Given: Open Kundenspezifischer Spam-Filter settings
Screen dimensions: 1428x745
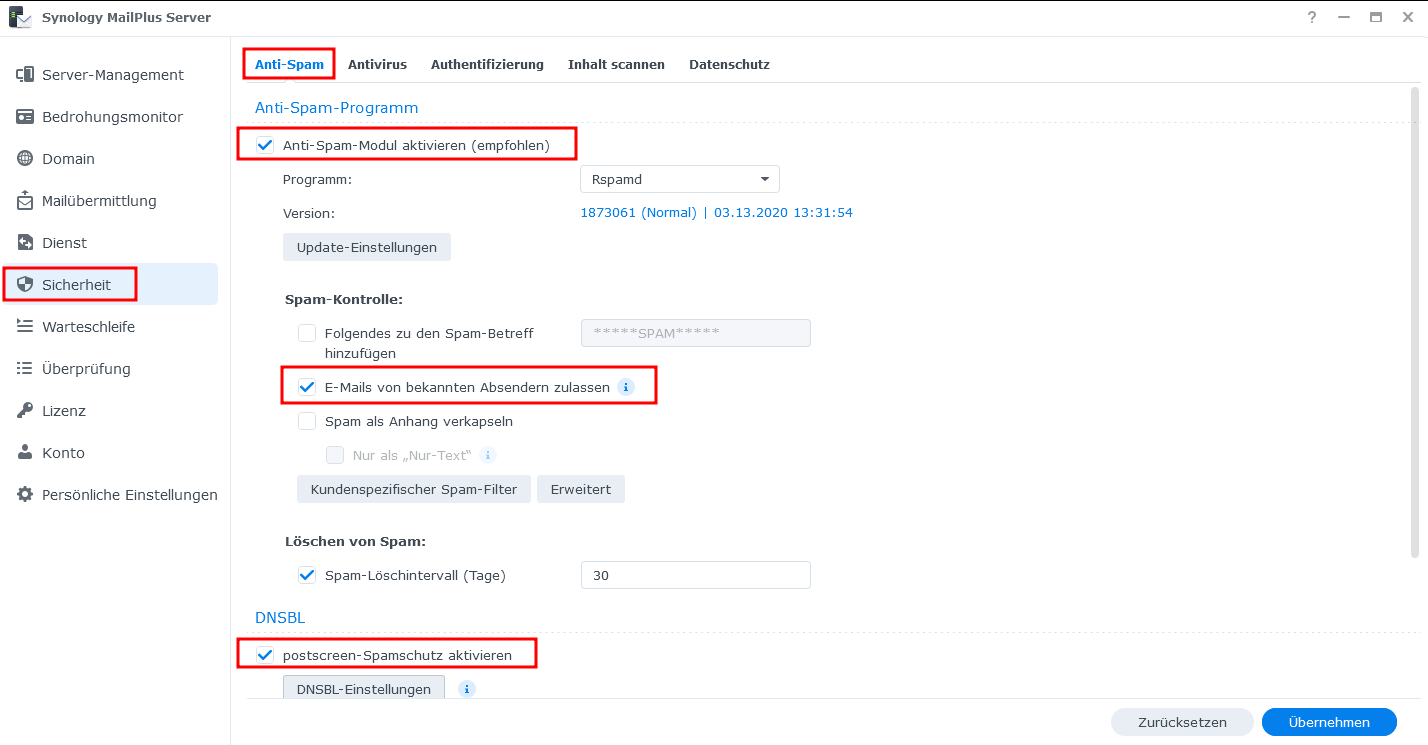Looking at the screenshot, I should [x=413, y=489].
